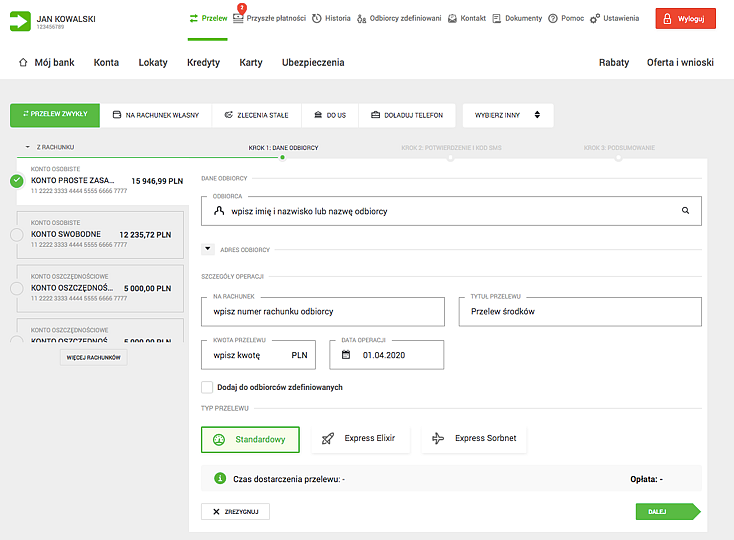The height and width of the screenshot is (540, 734).
Task: Go to Mój bank
Action: (x=54, y=62)
